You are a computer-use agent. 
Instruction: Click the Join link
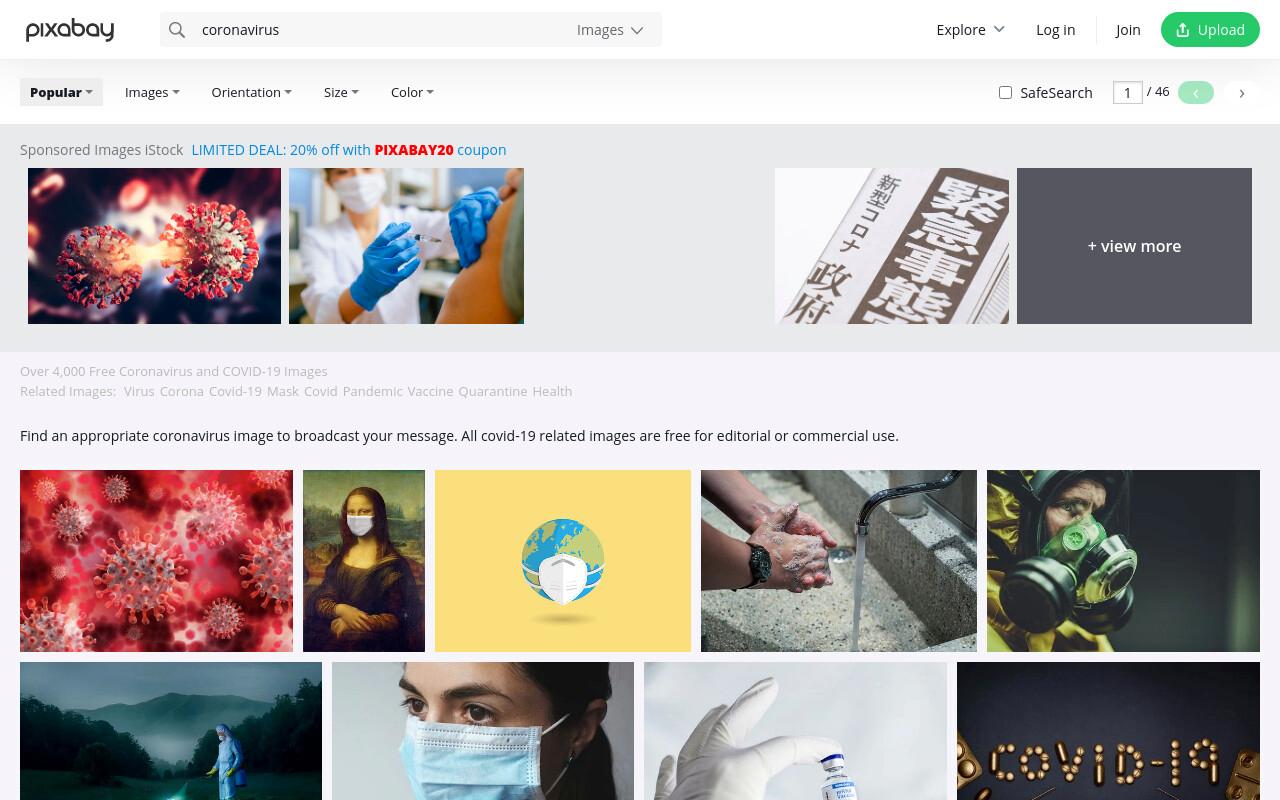coord(1128,30)
